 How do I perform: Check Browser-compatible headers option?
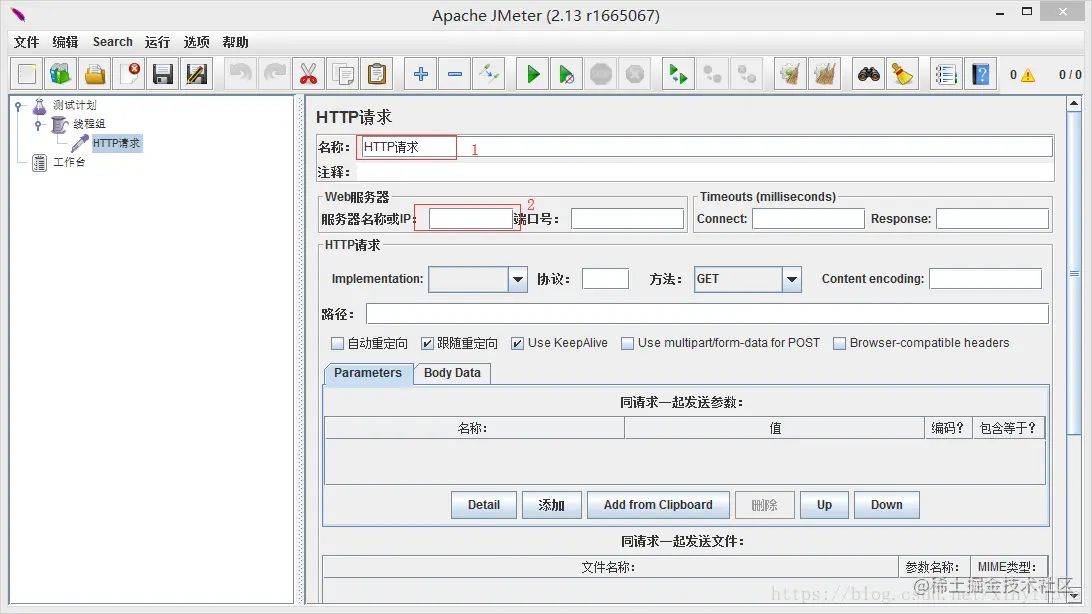click(x=839, y=343)
